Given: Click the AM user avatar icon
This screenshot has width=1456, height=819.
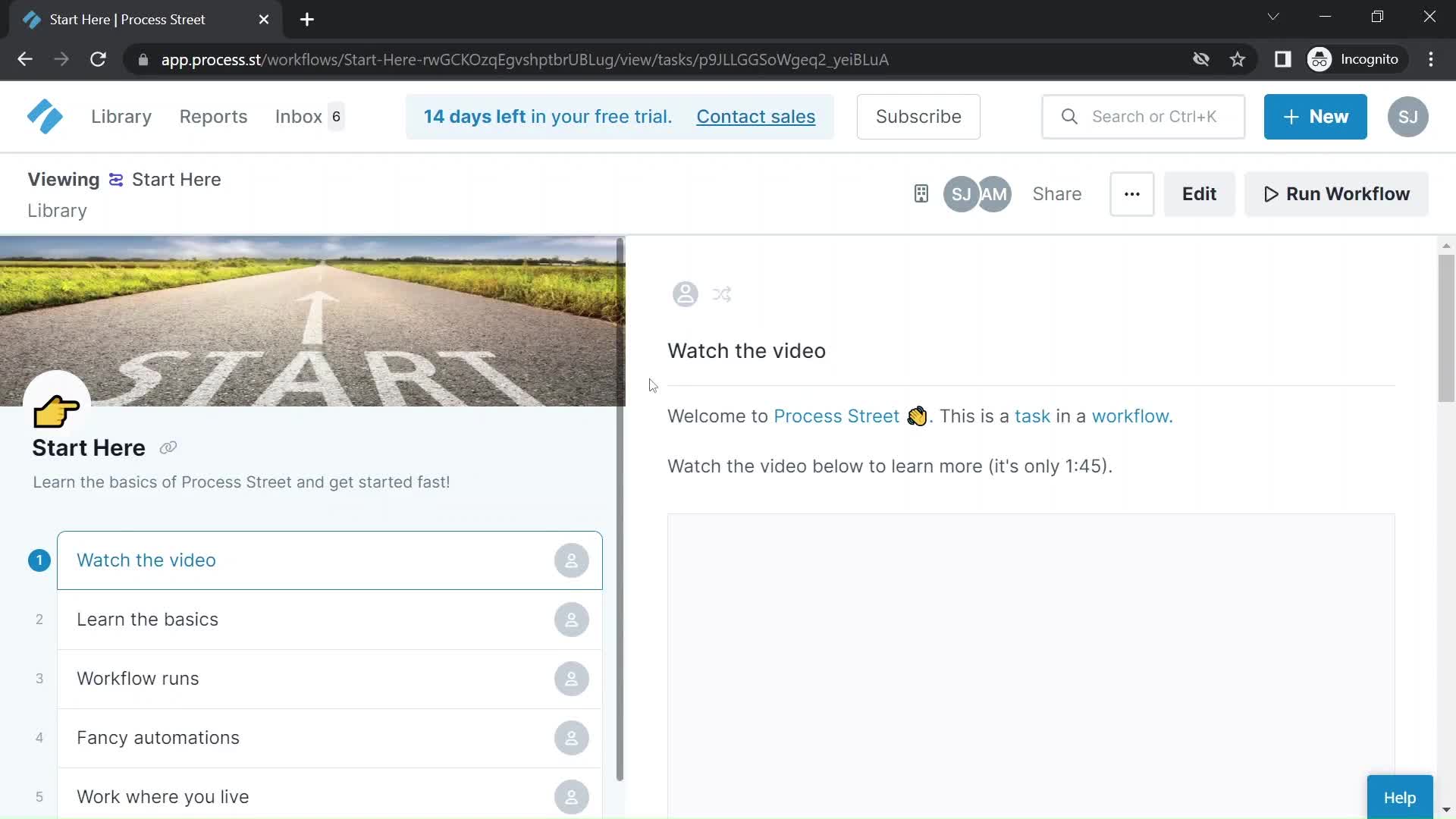Looking at the screenshot, I should click(992, 193).
